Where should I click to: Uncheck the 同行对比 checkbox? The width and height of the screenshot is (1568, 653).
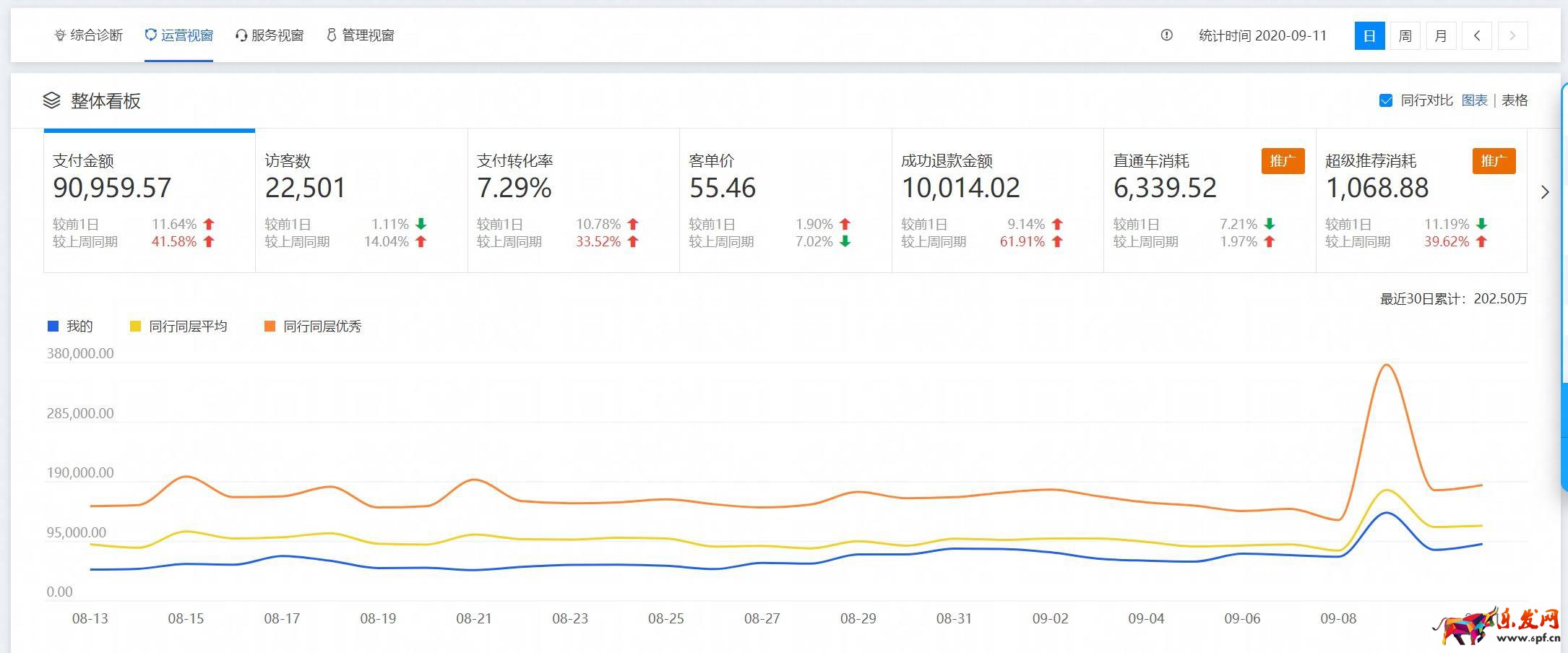click(x=1386, y=100)
